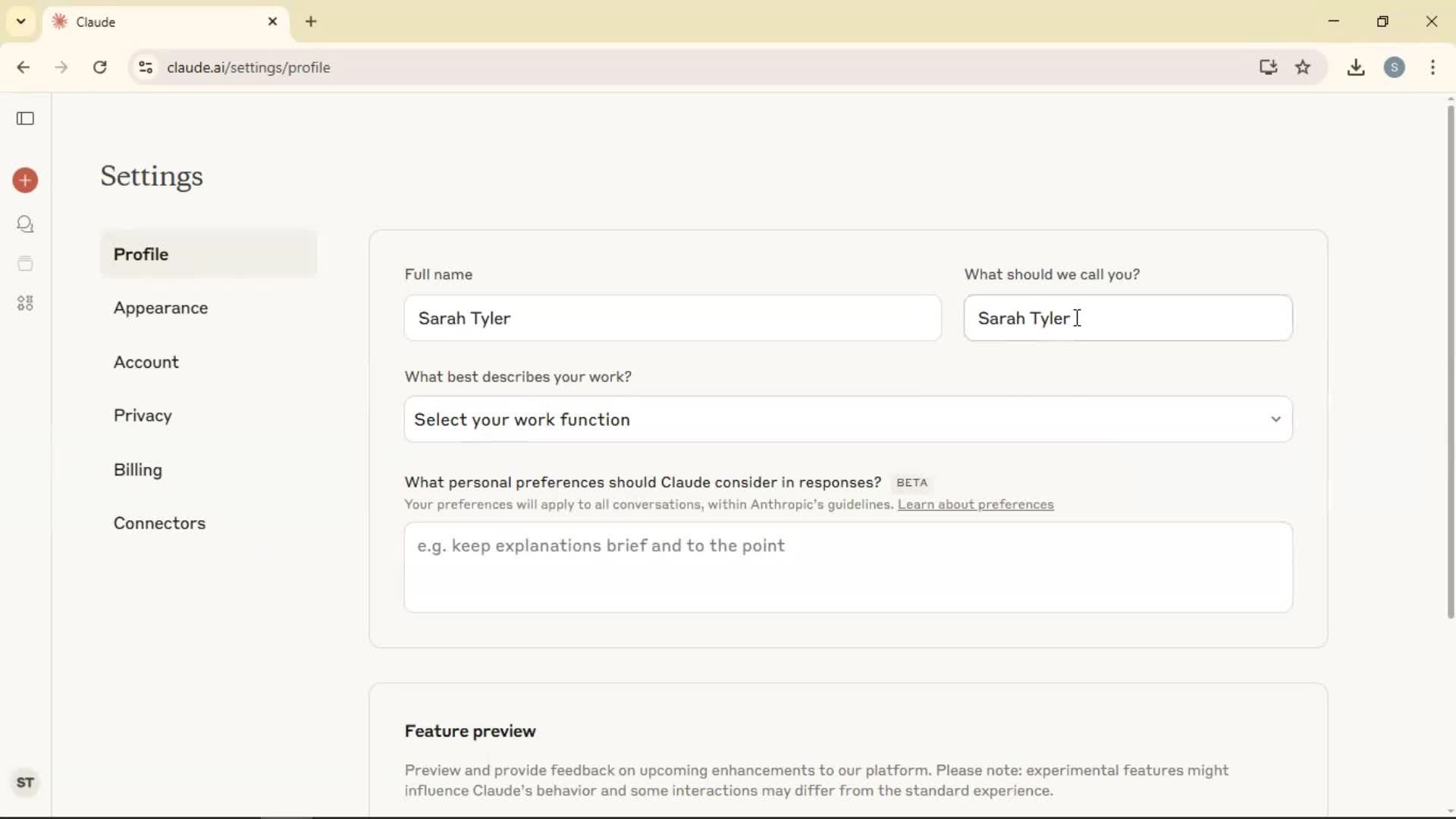The height and width of the screenshot is (819, 1456).
Task: Focus the Full name input field
Action: tap(672, 318)
